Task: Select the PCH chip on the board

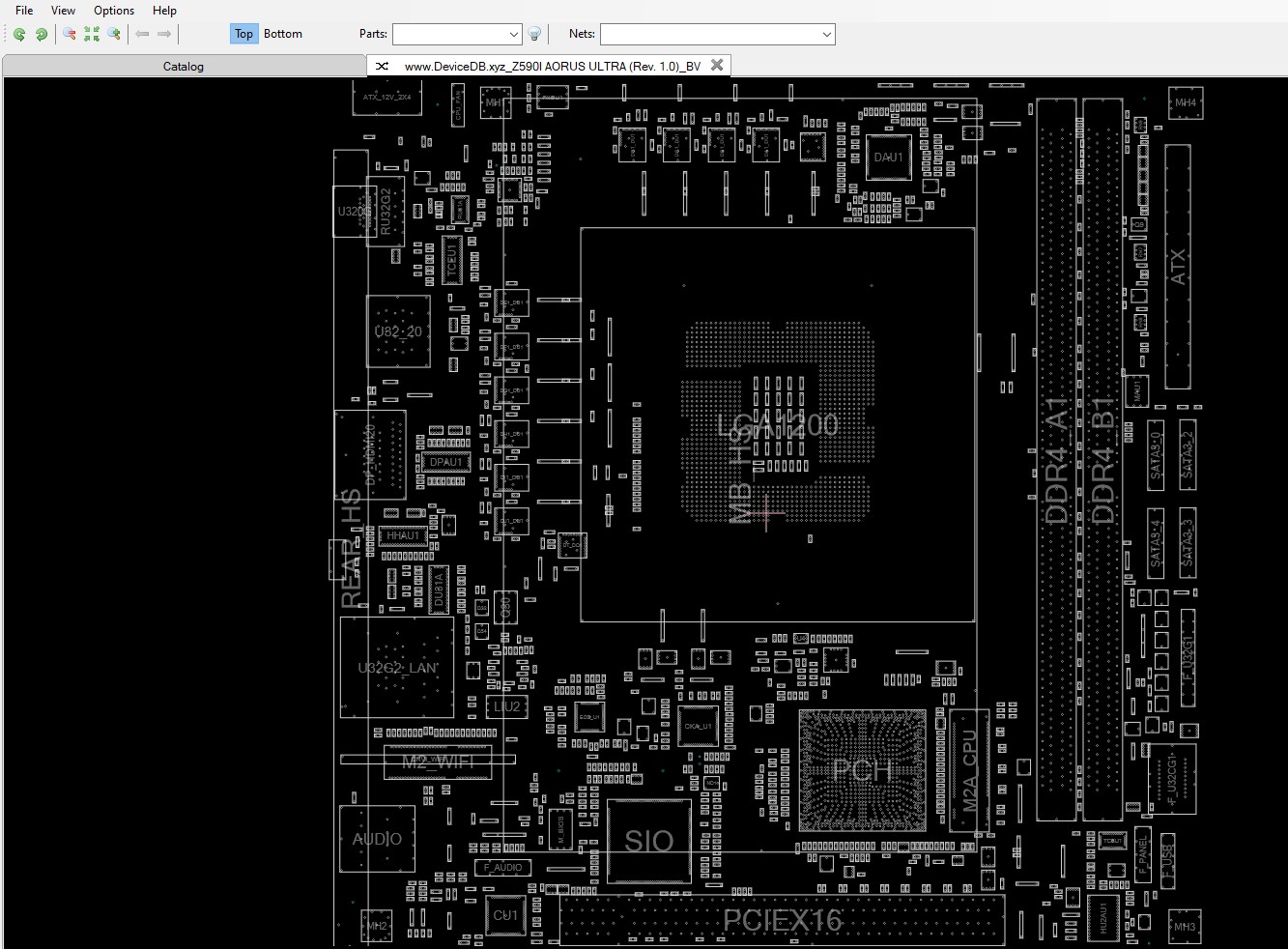Action: [862, 770]
